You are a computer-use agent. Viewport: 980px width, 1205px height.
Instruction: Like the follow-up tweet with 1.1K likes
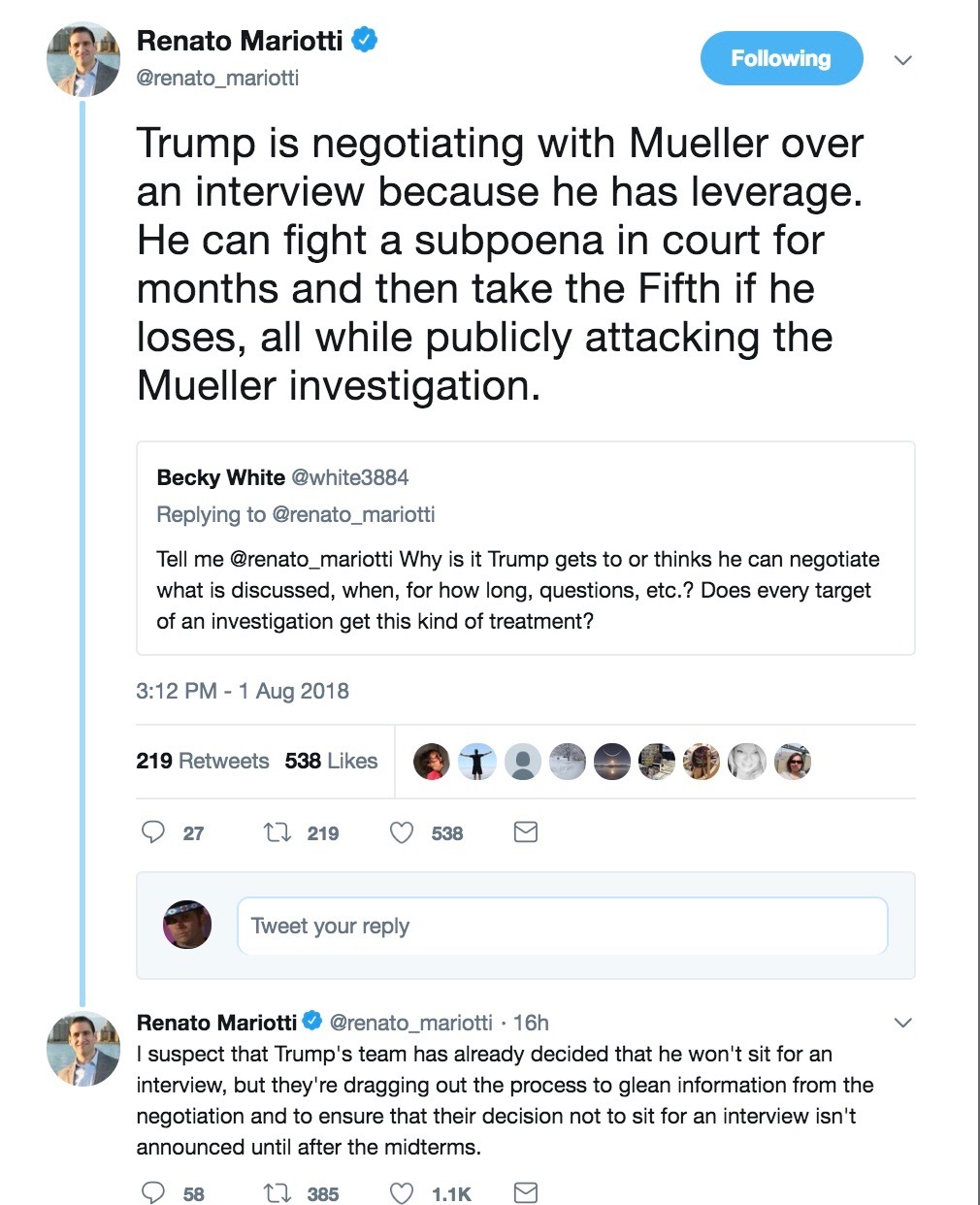coord(402,1192)
